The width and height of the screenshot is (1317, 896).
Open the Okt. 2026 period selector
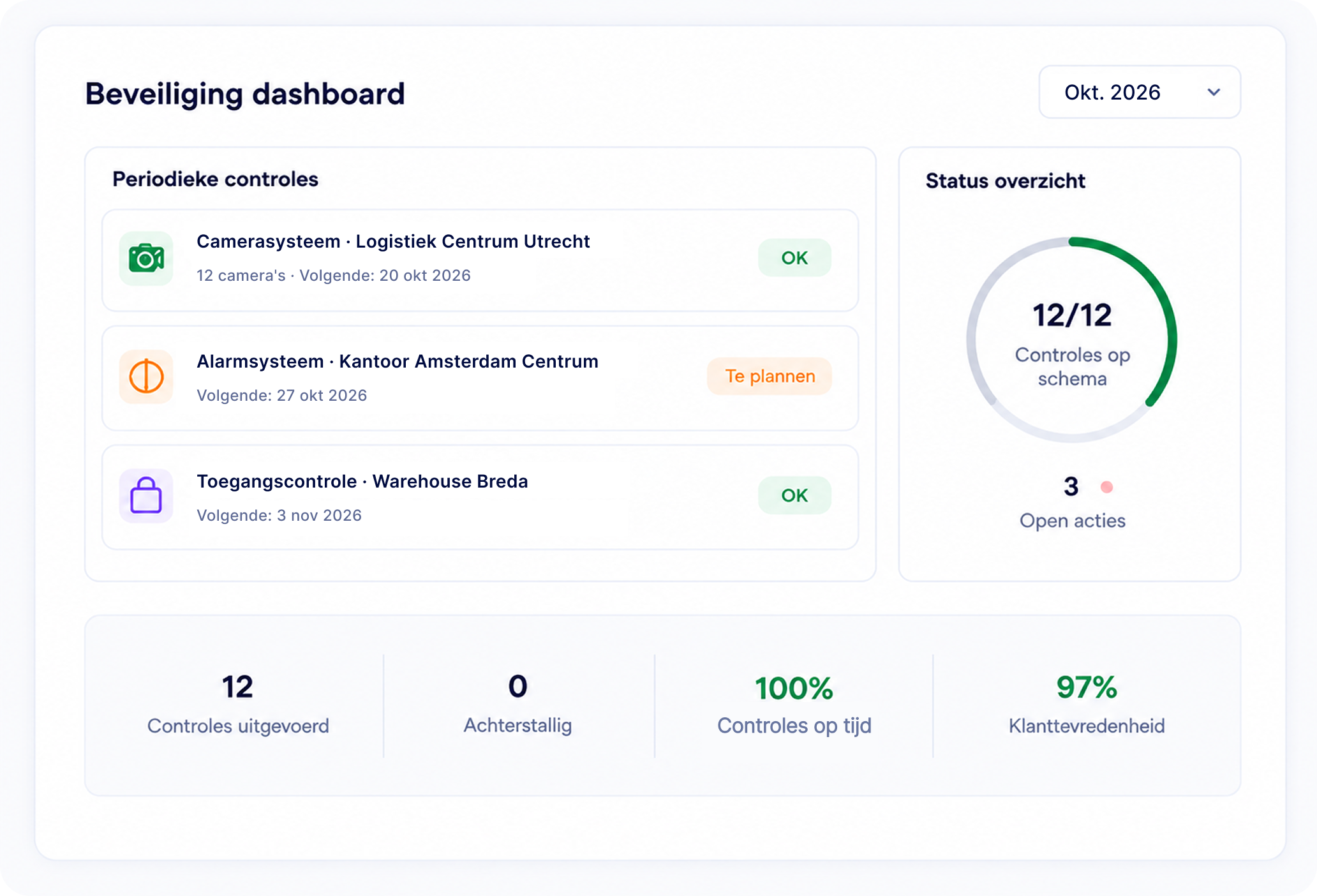pyautogui.click(x=1140, y=92)
